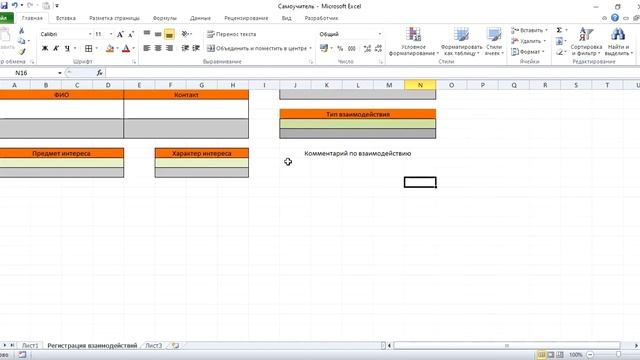The image size is (640, 360).
Task: Apply percent style format
Action: (x=340, y=49)
